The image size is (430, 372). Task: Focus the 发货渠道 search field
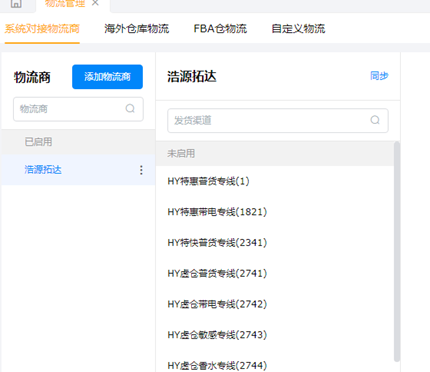point(278,120)
